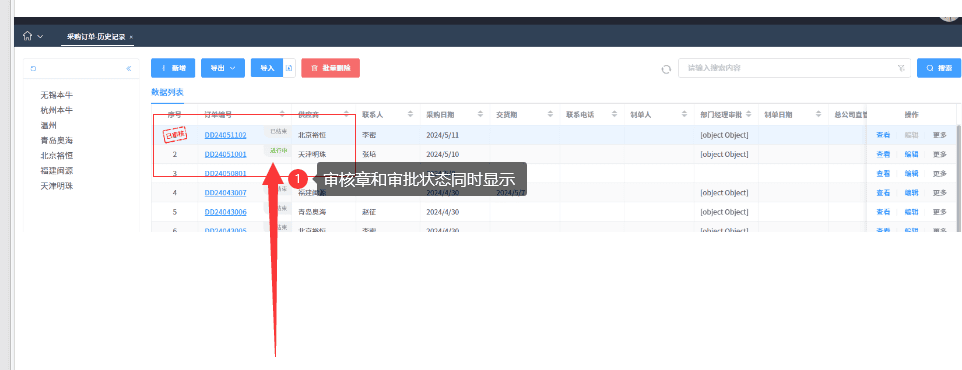The height and width of the screenshot is (370, 962).
Task: Click 查看 in the DD24051001 row
Action: (x=883, y=154)
